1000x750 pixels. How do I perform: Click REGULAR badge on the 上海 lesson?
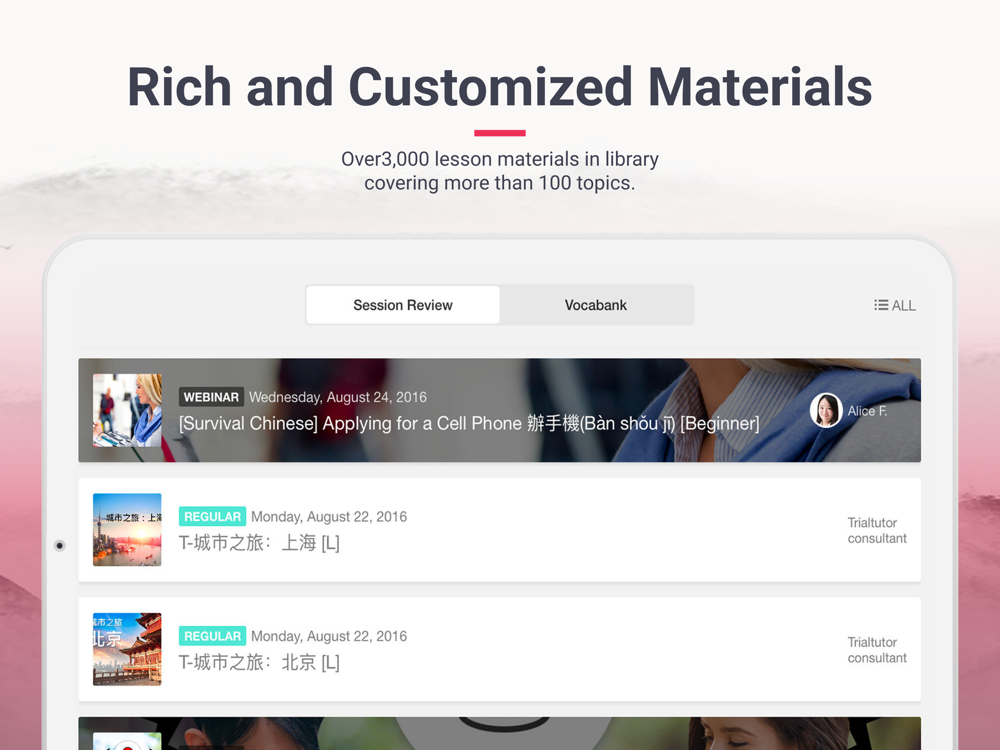click(212, 516)
